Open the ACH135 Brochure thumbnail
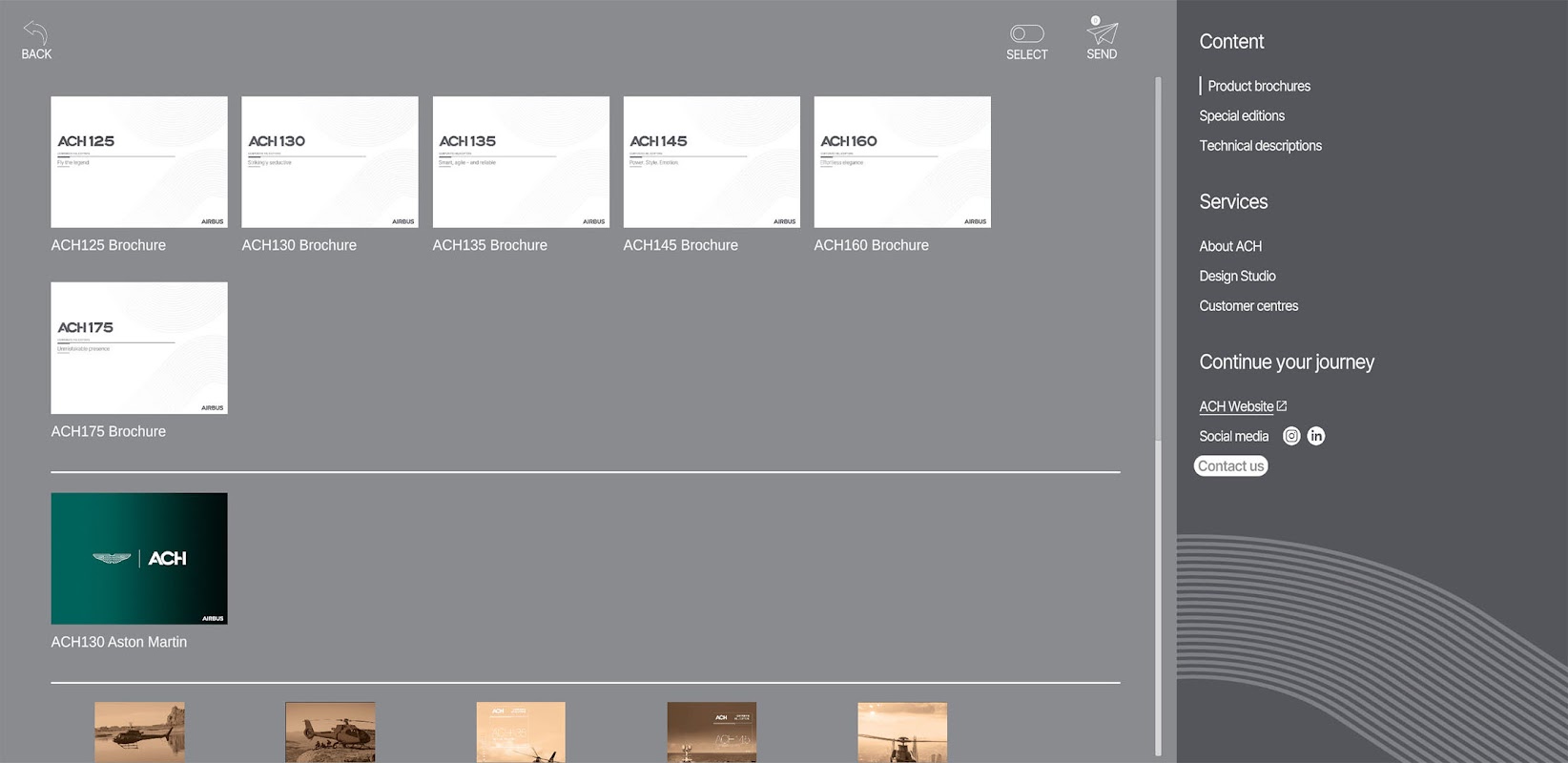 pyautogui.click(x=521, y=162)
